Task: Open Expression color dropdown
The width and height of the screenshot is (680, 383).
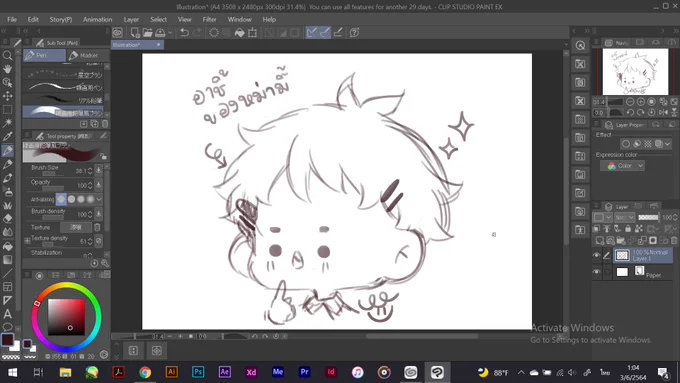Action: 622,166
